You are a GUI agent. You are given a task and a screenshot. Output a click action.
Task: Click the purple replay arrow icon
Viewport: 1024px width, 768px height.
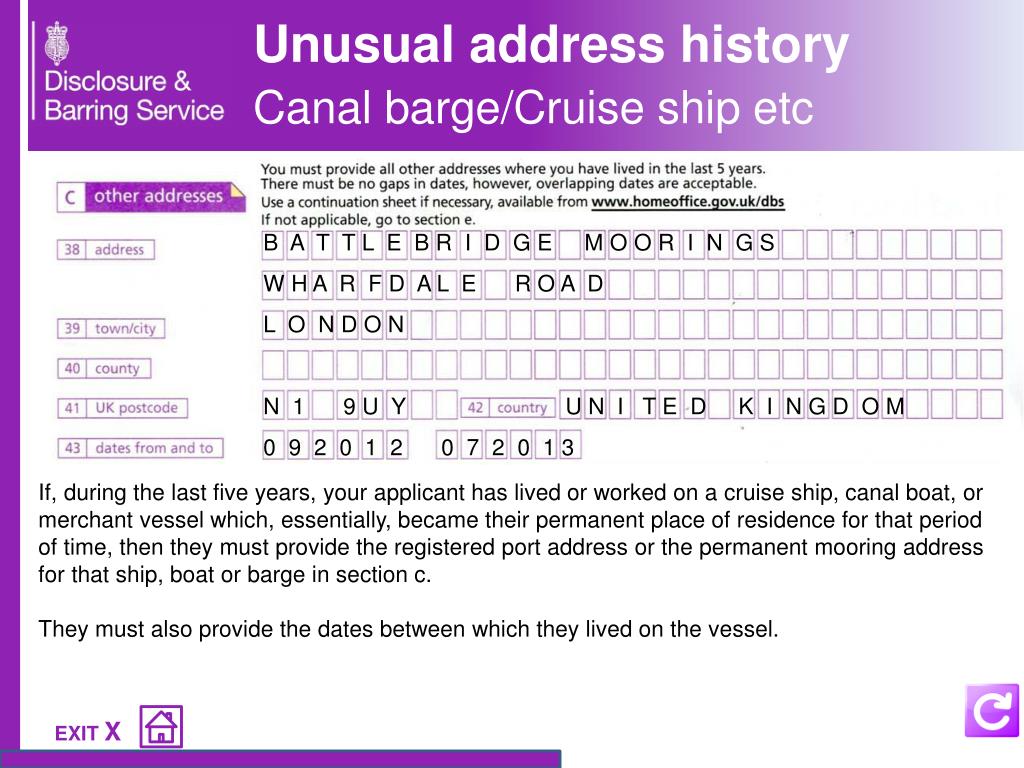(x=991, y=711)
